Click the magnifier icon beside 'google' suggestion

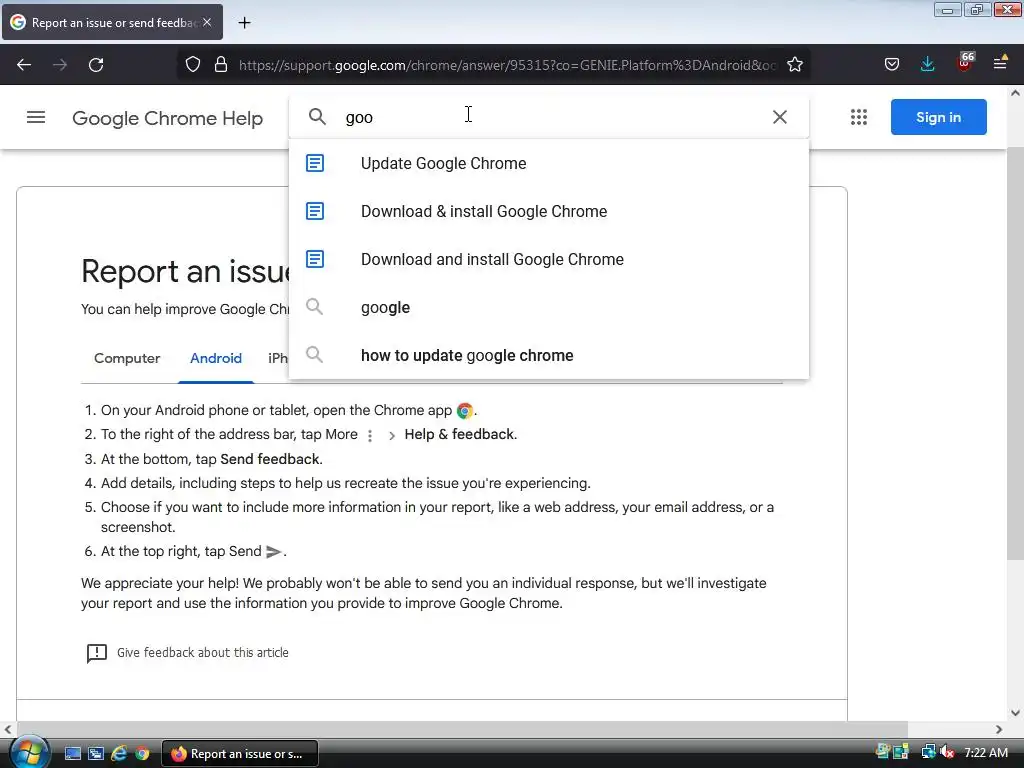click(x=315, y=307)
